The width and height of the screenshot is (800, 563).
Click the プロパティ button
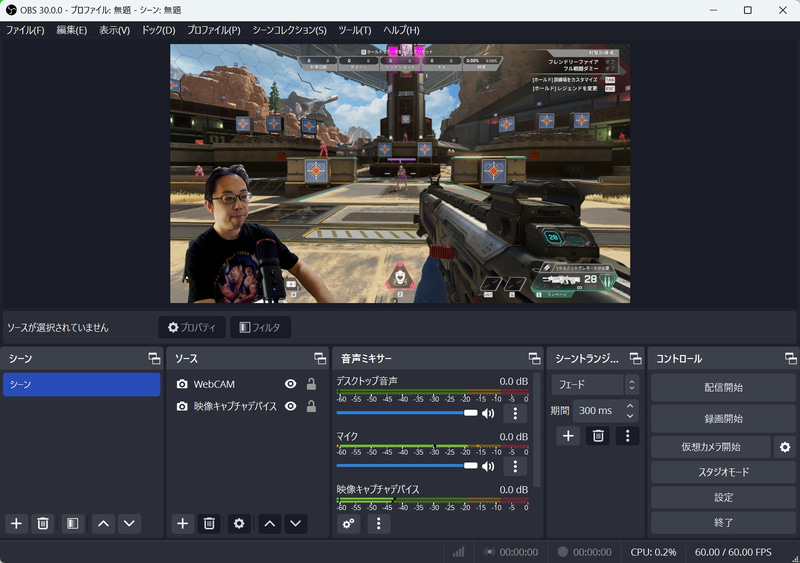click(x=192, y=327)
